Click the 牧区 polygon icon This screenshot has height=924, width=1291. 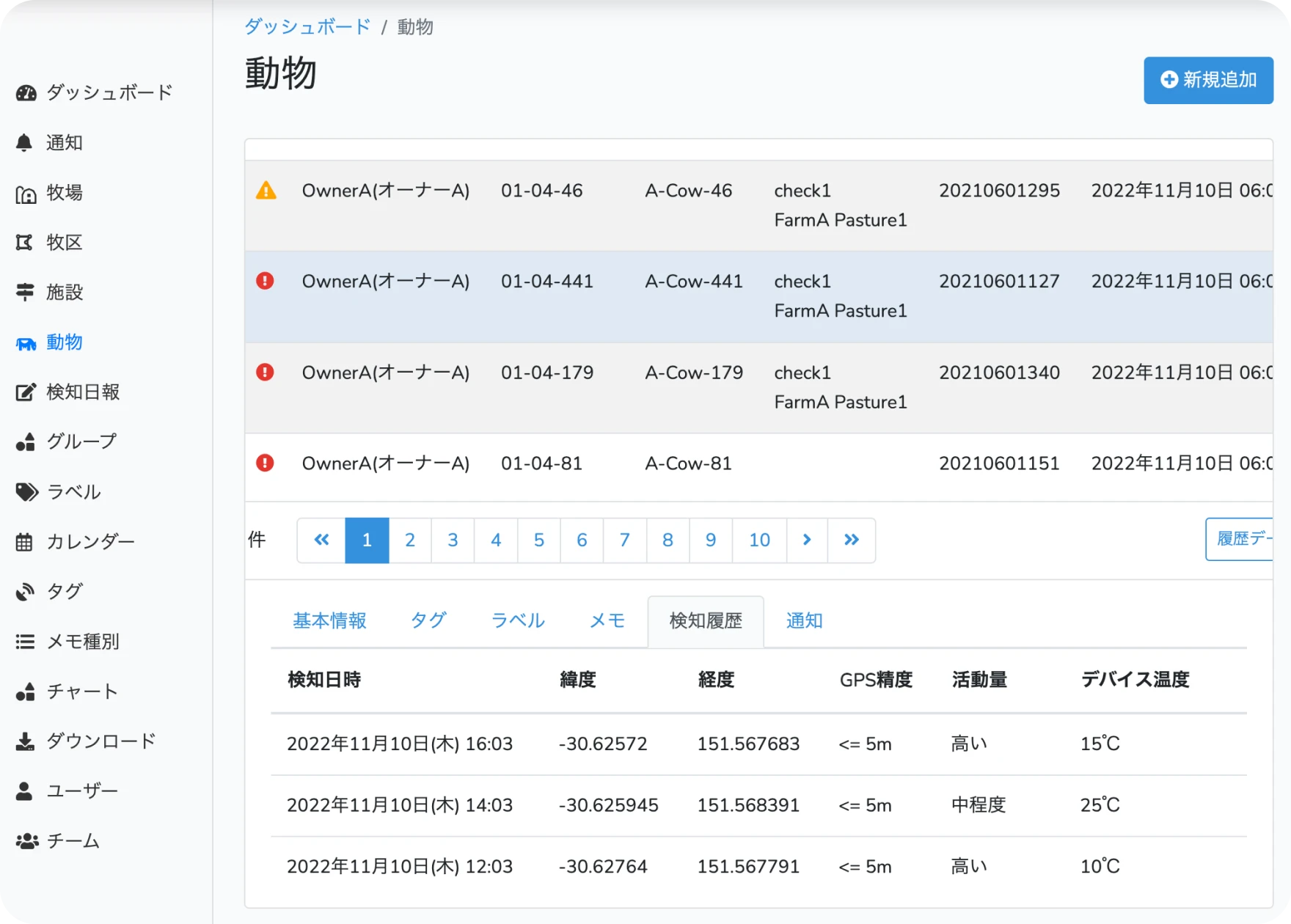pos(25,243)
